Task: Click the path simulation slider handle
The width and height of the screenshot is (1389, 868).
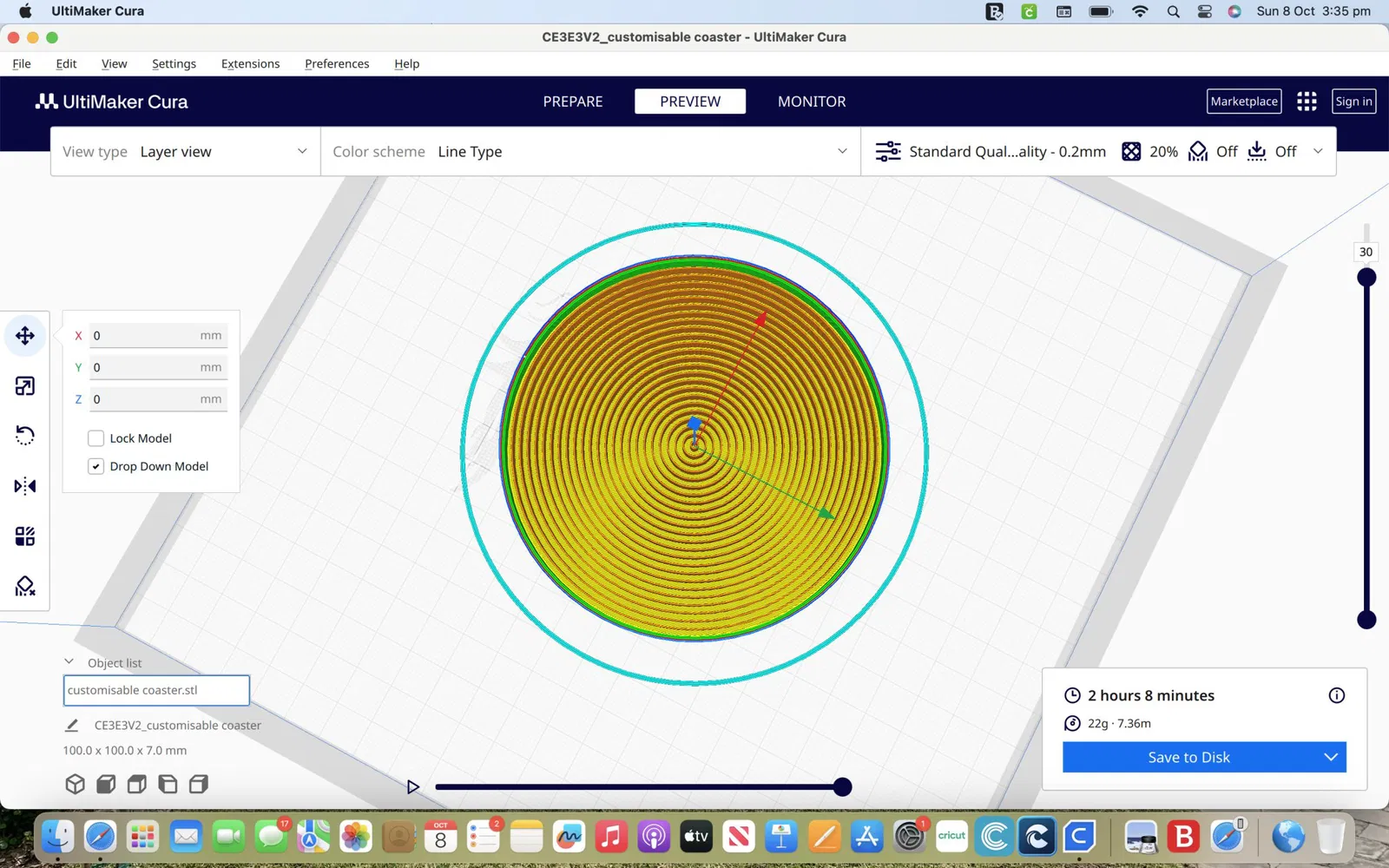Action: (842, 787)
